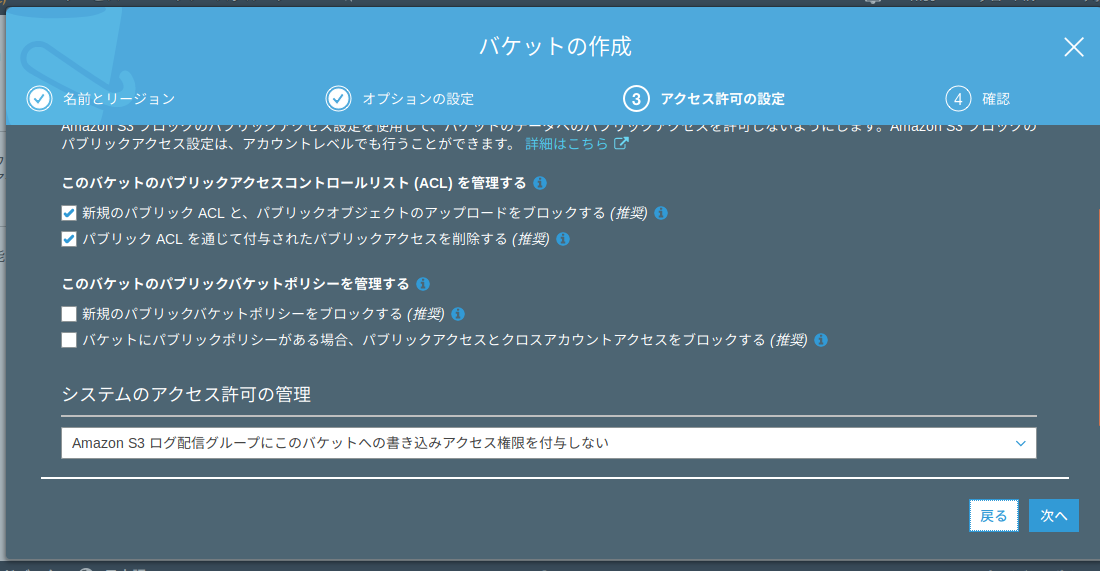Uncheck 新規のパブリック ACL とアップロードをブロックする
The height and width of the screenshot is (571, 1100).
(69, 213)
